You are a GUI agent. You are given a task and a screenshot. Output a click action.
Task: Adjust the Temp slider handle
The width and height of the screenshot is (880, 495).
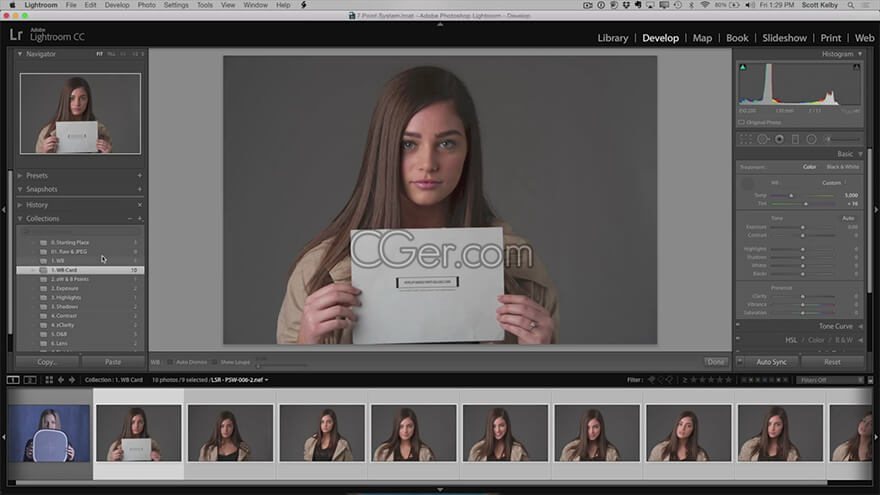[x=791, y=195]
